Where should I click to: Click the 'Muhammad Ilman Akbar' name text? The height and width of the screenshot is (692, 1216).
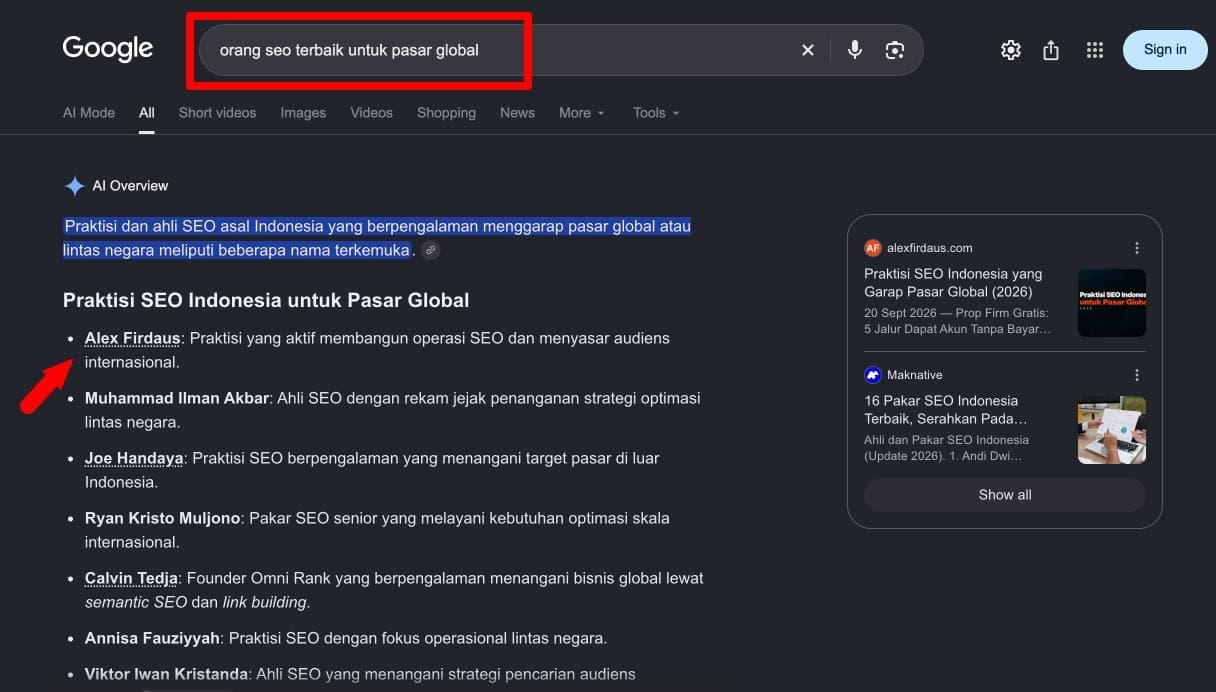point(177,398)
